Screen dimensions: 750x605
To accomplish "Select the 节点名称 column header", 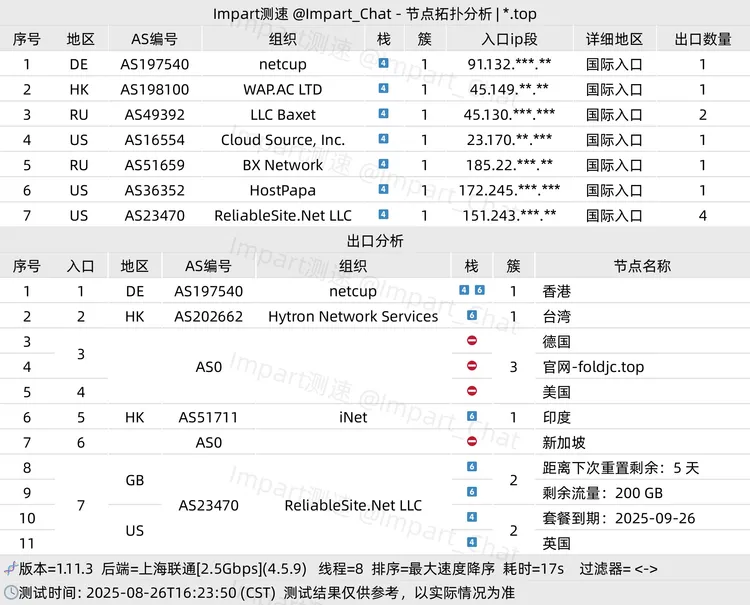I will click(641, 266).
